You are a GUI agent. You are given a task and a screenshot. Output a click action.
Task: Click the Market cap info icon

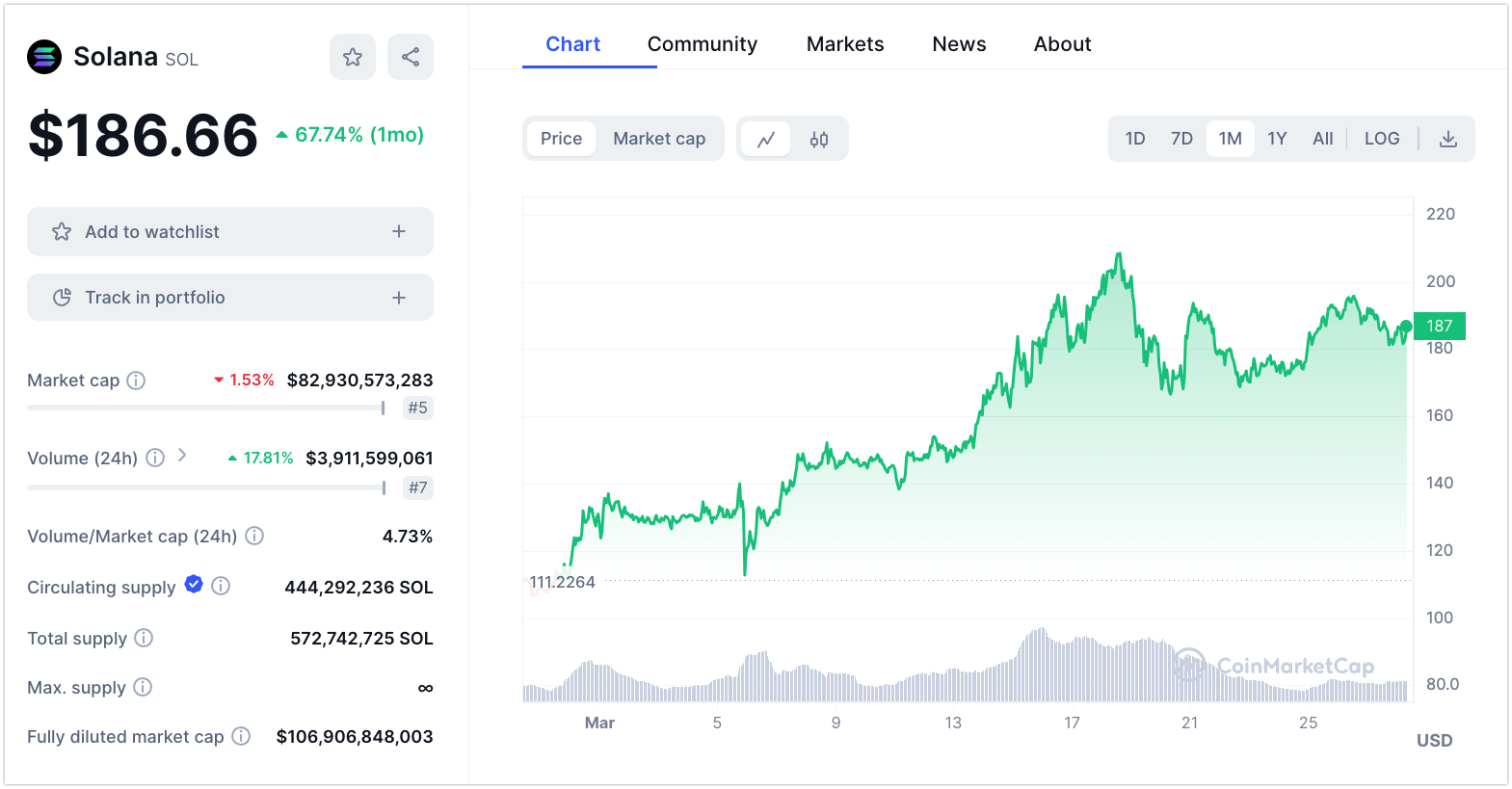(x=137, y=381)
